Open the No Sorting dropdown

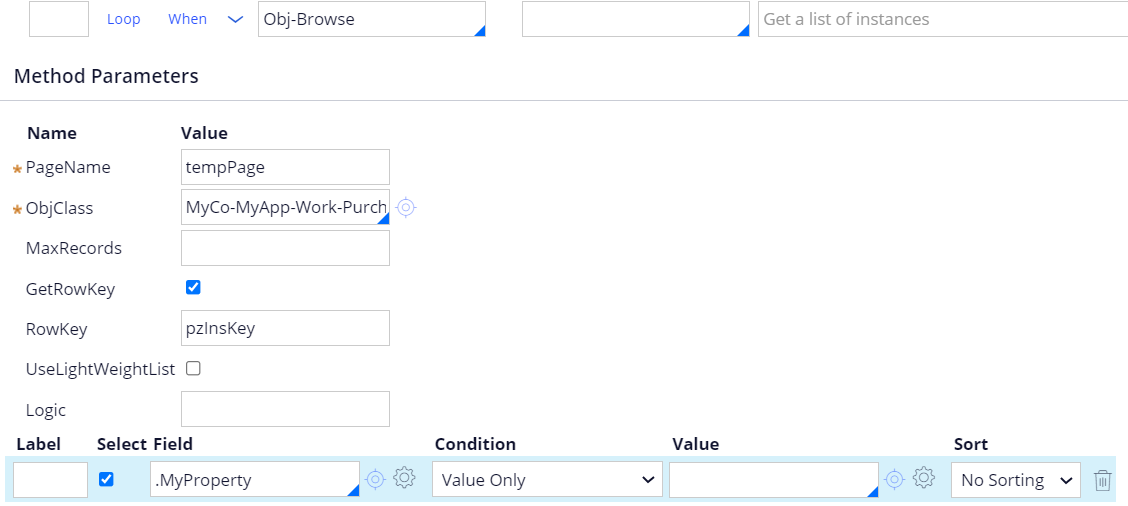[1016, 480]
